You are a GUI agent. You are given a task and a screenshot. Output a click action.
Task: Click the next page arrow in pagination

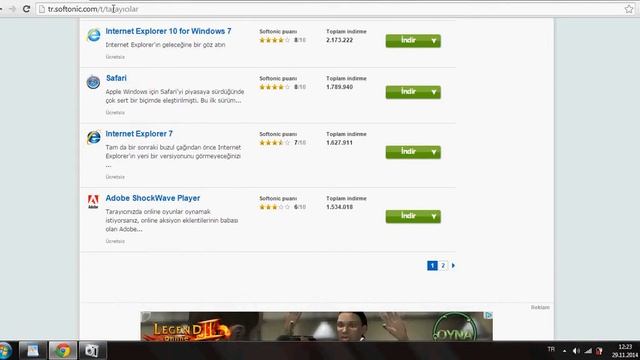pyautogui.click(x=453, y=266)
